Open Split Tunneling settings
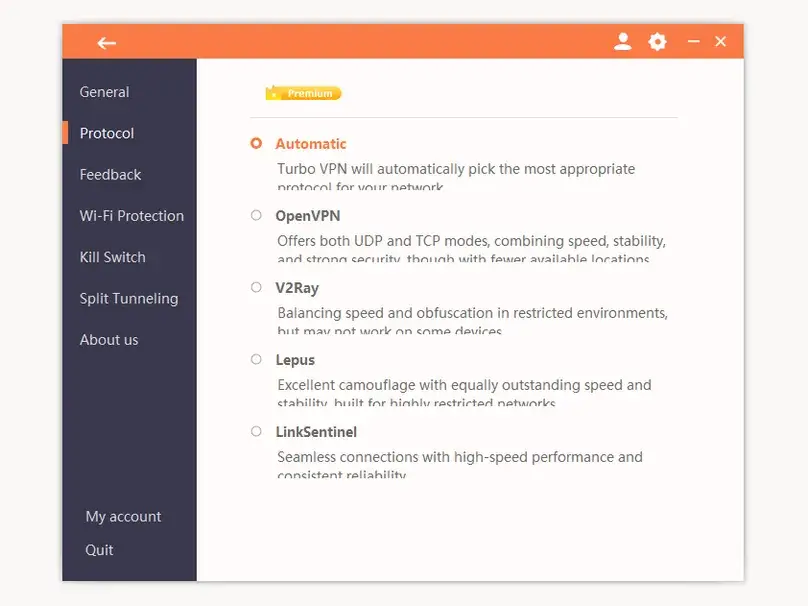Viewport: 808px width, 606px height. tap(129, 298)
